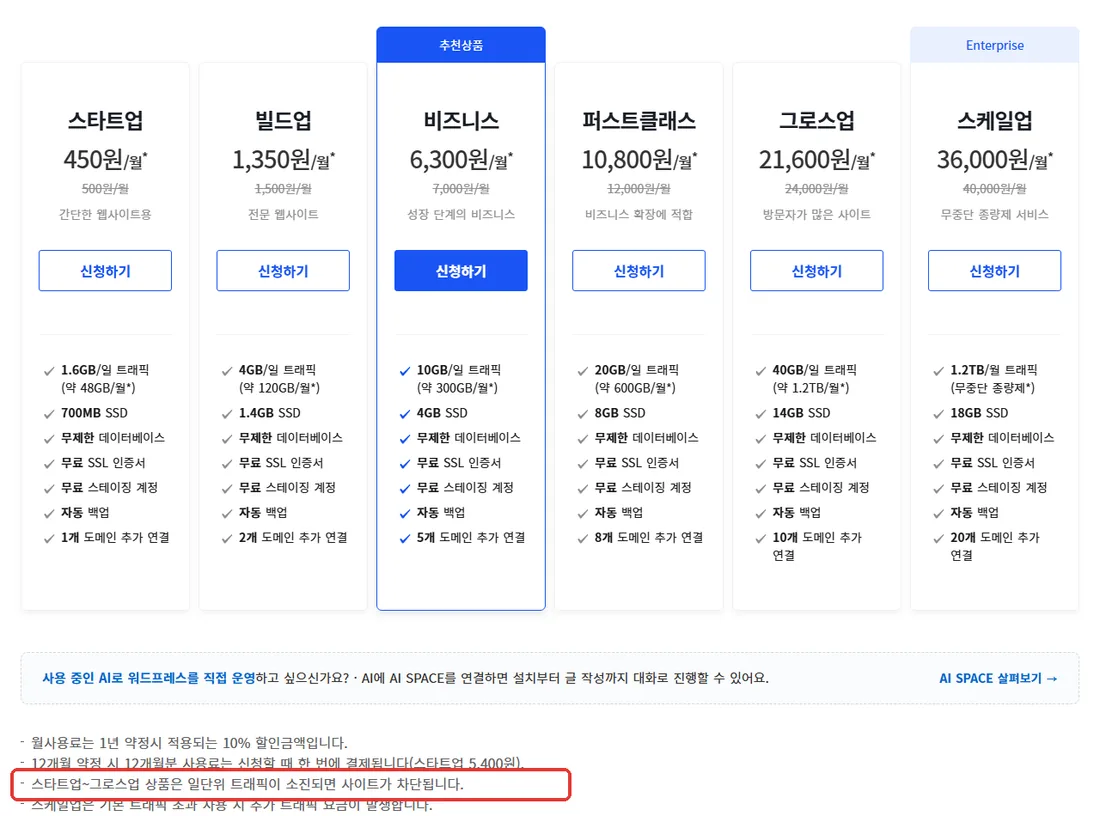Screen dimensions: 1100x816
Task: Open the AI SPACE 살펴보기 link
Action: click(x=998, y=678)
